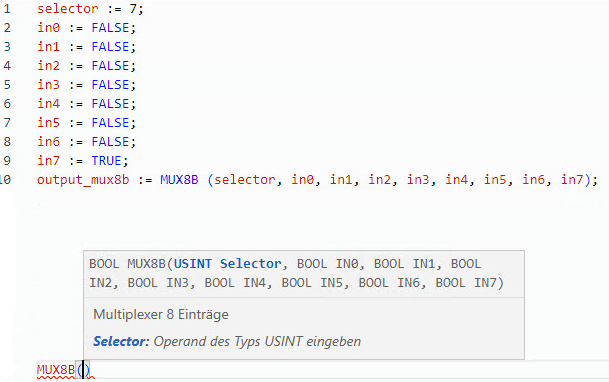Click FALSE assigned to in5

(110, 123)
